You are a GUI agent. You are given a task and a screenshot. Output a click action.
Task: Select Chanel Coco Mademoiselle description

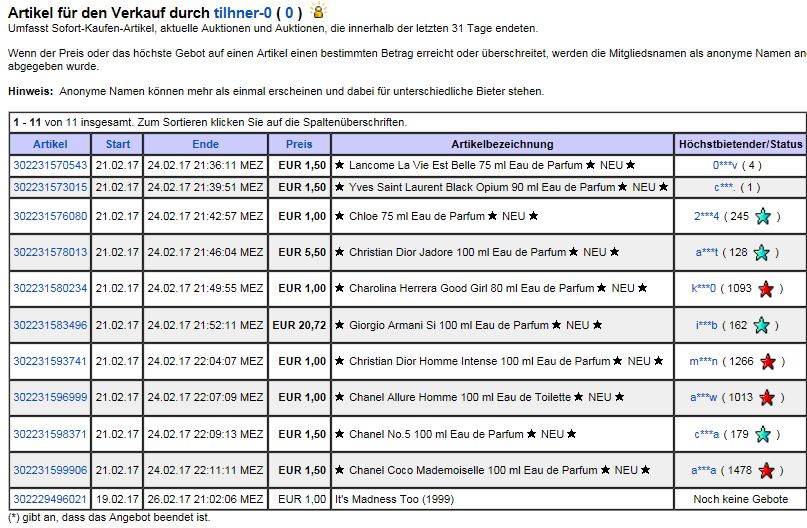coord(493,470)
